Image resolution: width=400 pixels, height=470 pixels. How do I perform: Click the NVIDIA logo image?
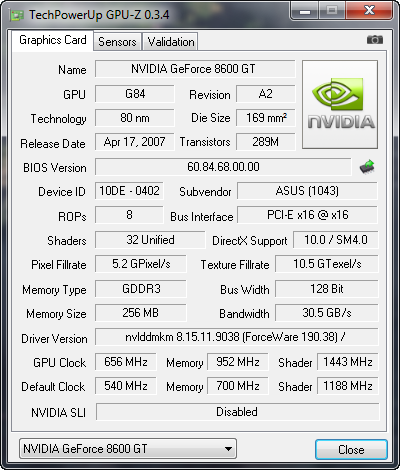click(340, 104)
